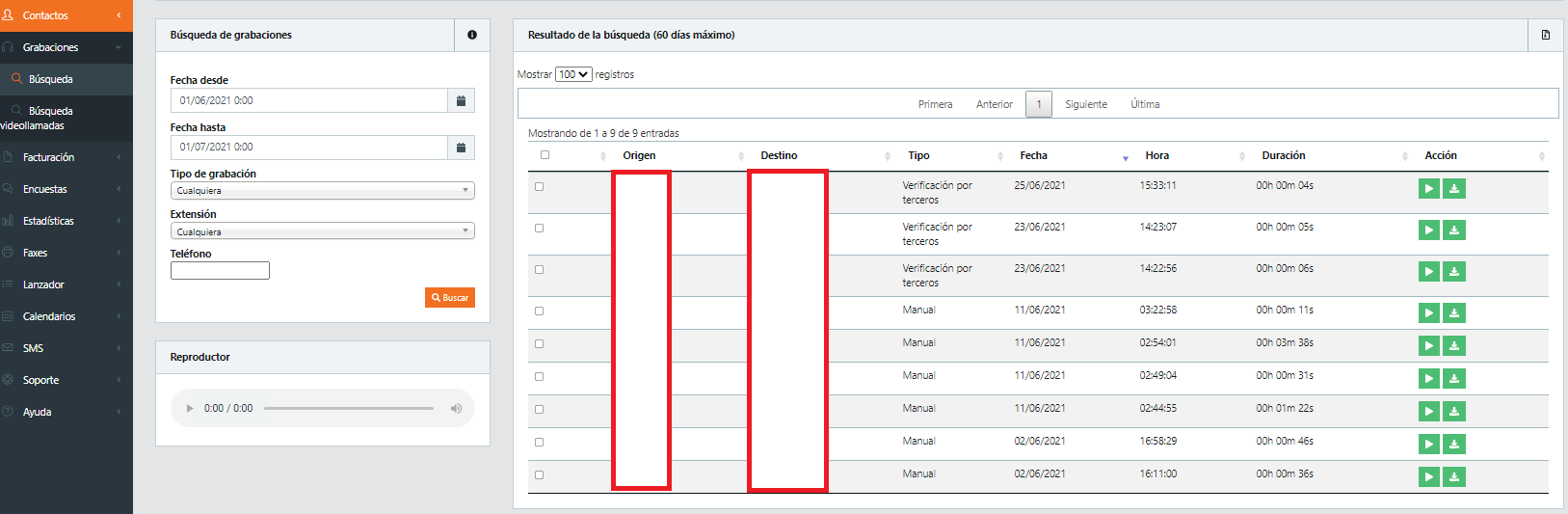Play the 15:33:11 recording from 25/06/2021

1428,189
